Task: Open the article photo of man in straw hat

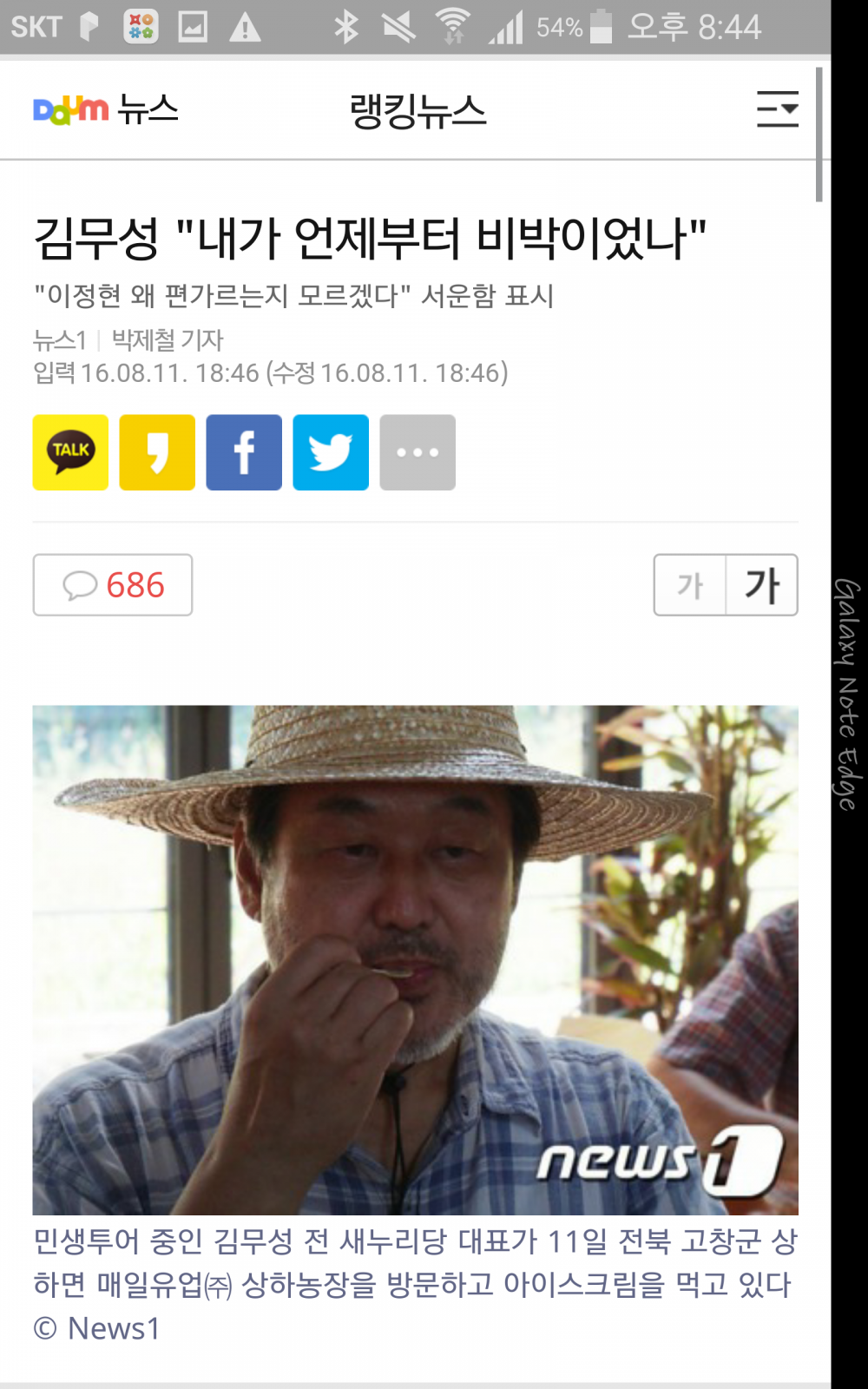Action: pos(415,960)
